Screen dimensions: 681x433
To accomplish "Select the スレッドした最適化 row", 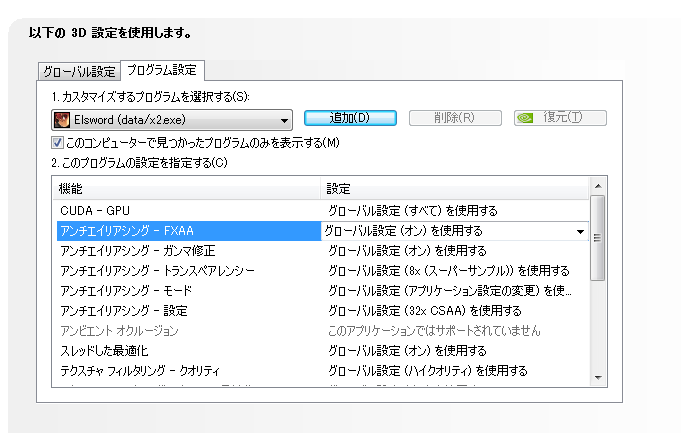I will pos(321,350).
